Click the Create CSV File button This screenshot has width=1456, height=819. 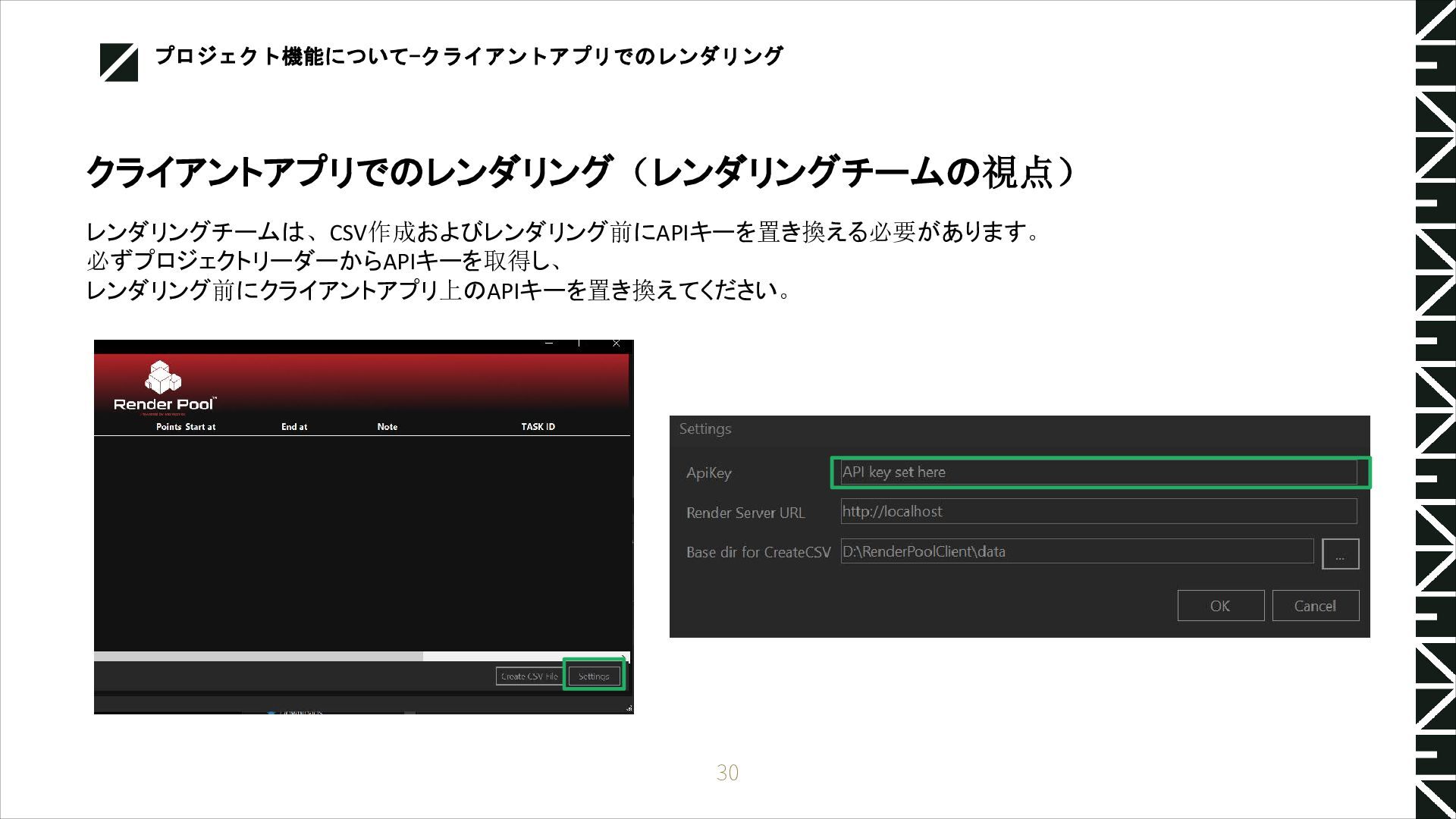[529, 676]
